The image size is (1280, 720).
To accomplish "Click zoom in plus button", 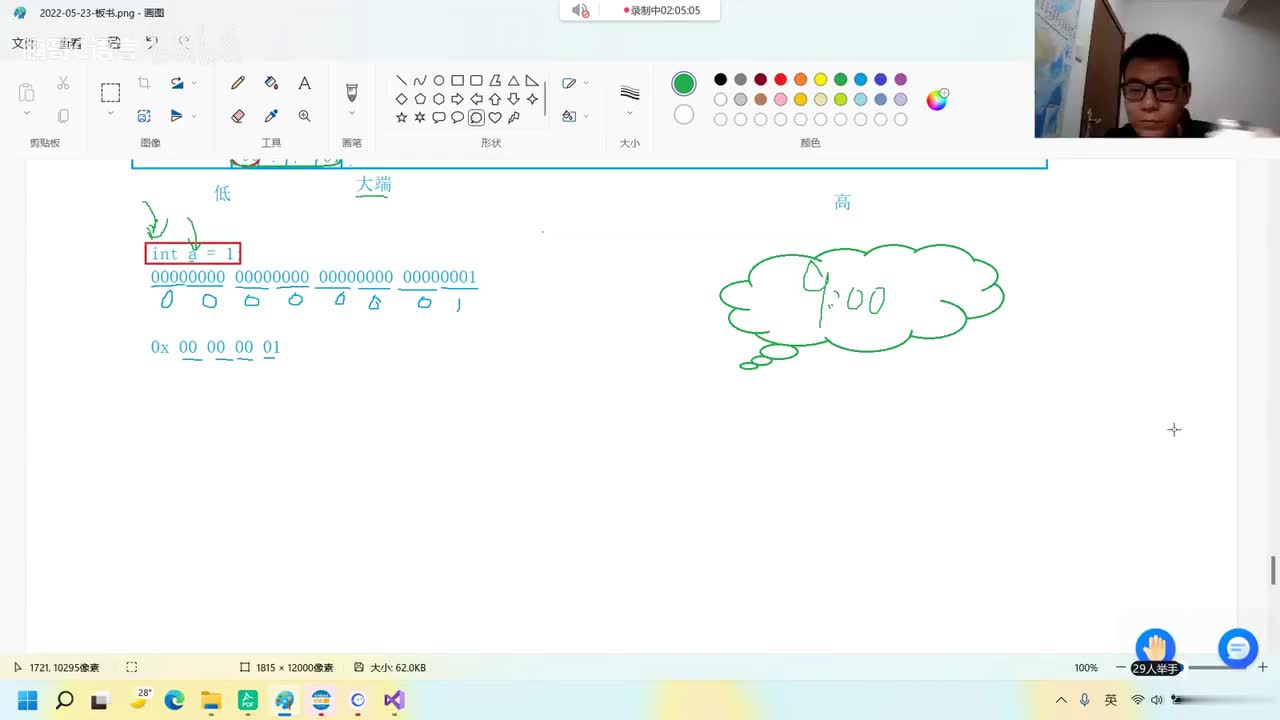I will 1263,667.
